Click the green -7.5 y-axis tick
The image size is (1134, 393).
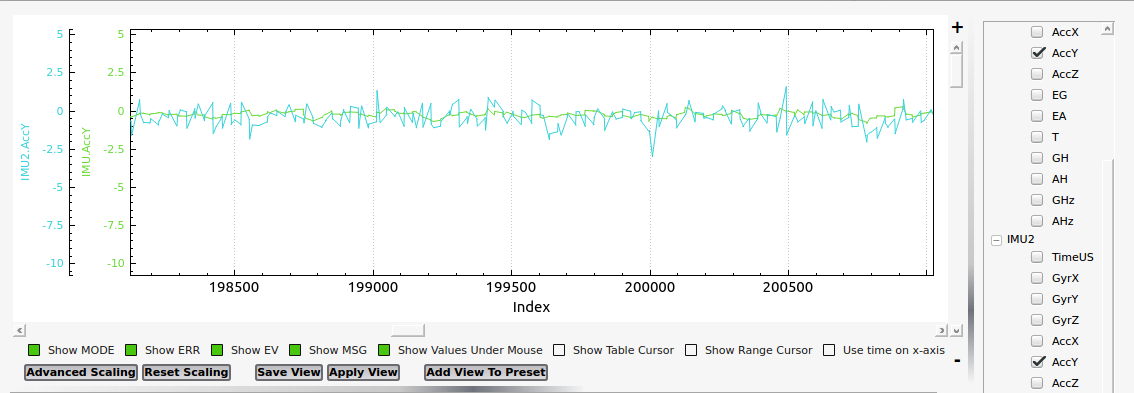coord(114,225)
